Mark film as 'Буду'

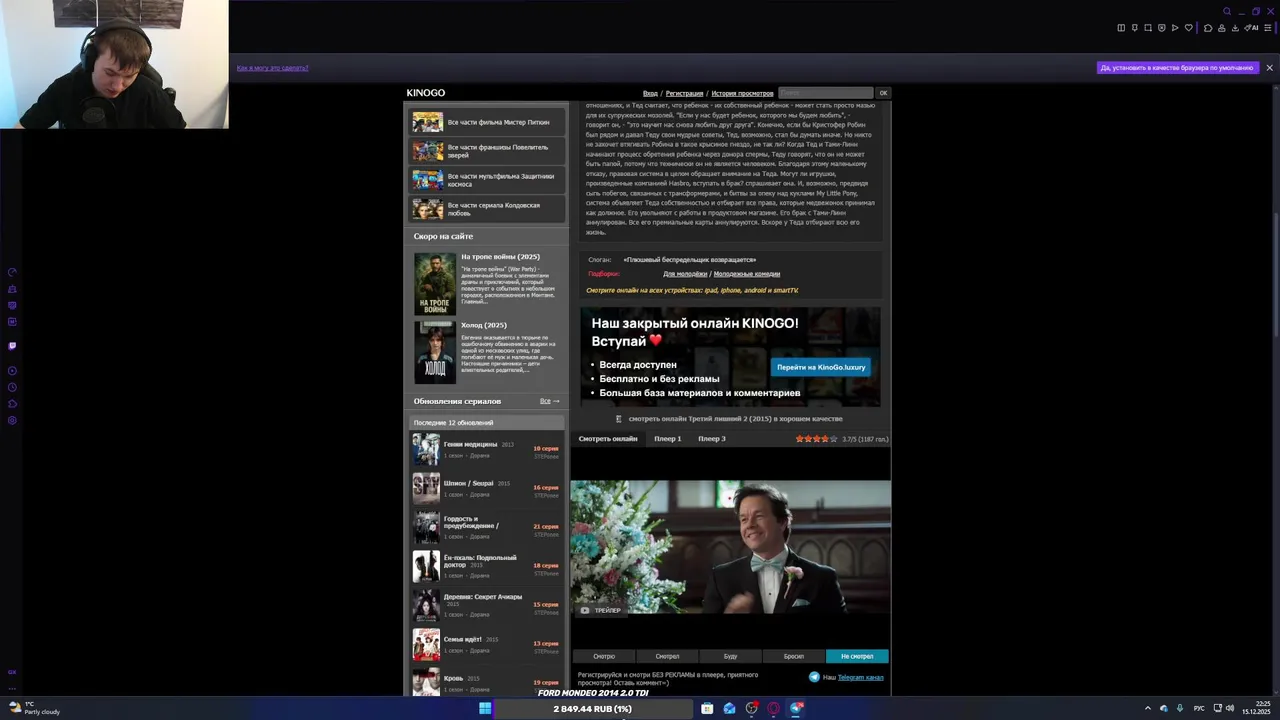click(x=730, y=656)
